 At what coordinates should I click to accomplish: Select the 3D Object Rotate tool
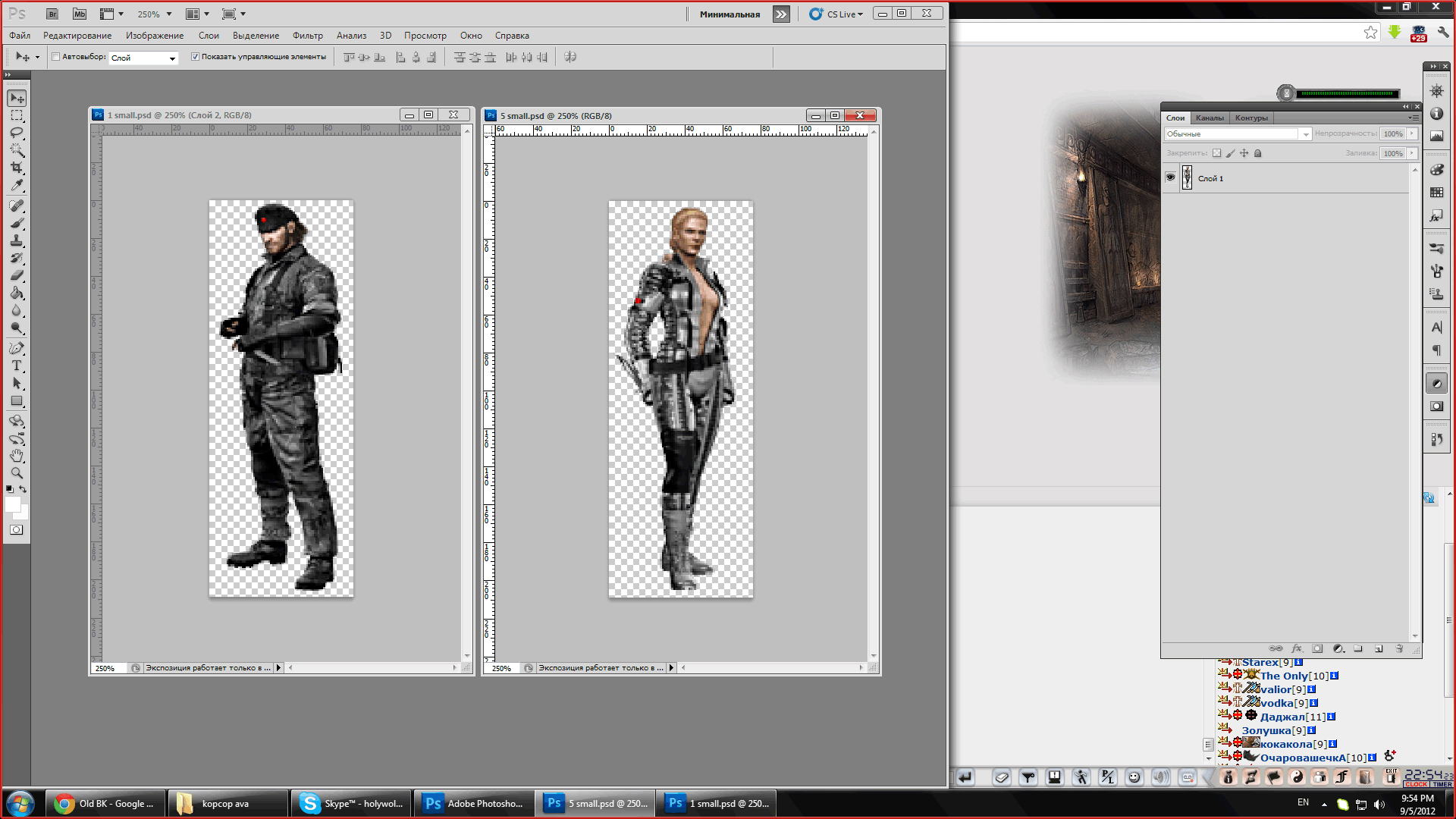tap(17, 421)
